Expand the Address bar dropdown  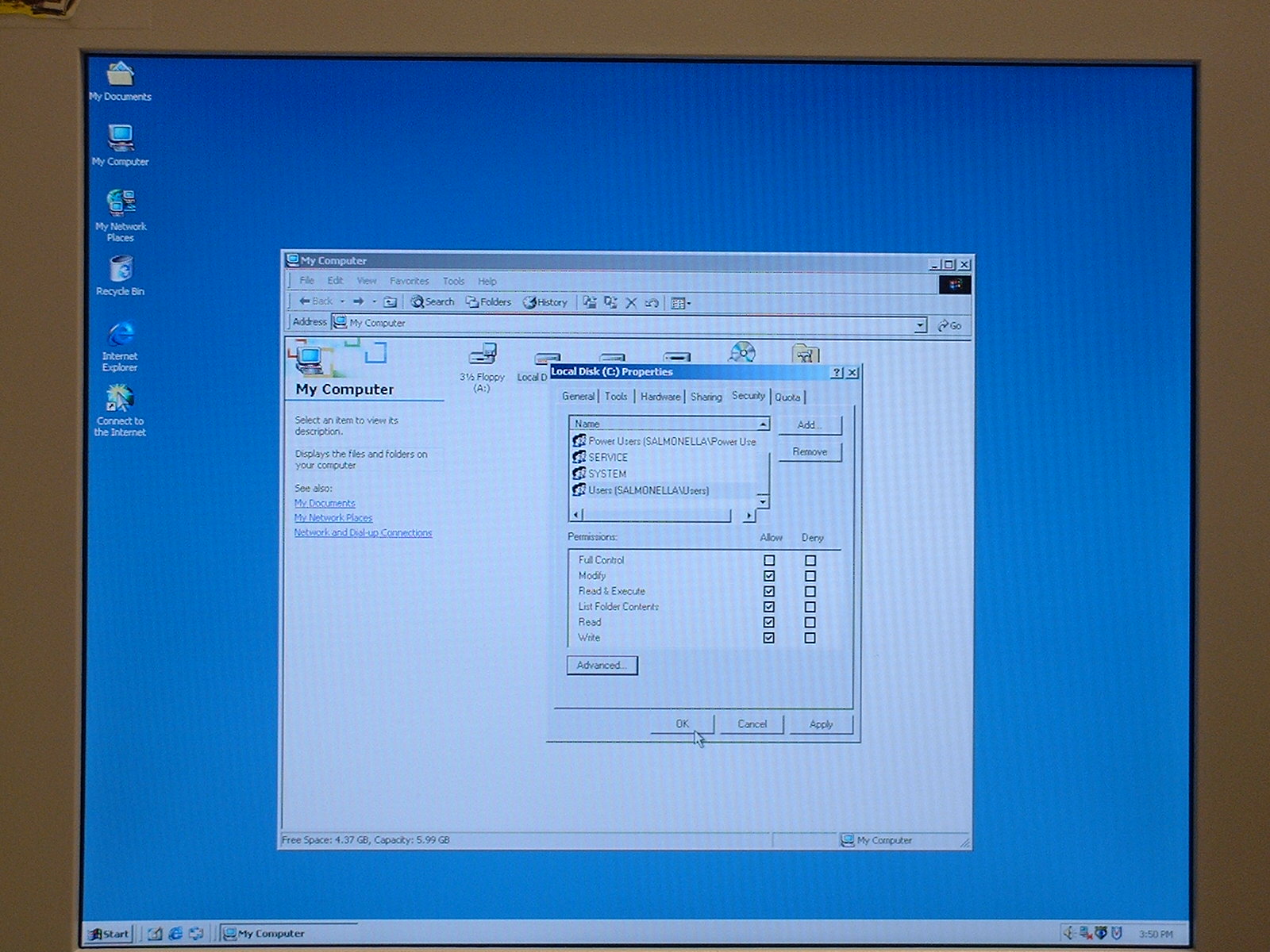click(x=920, y=325)
